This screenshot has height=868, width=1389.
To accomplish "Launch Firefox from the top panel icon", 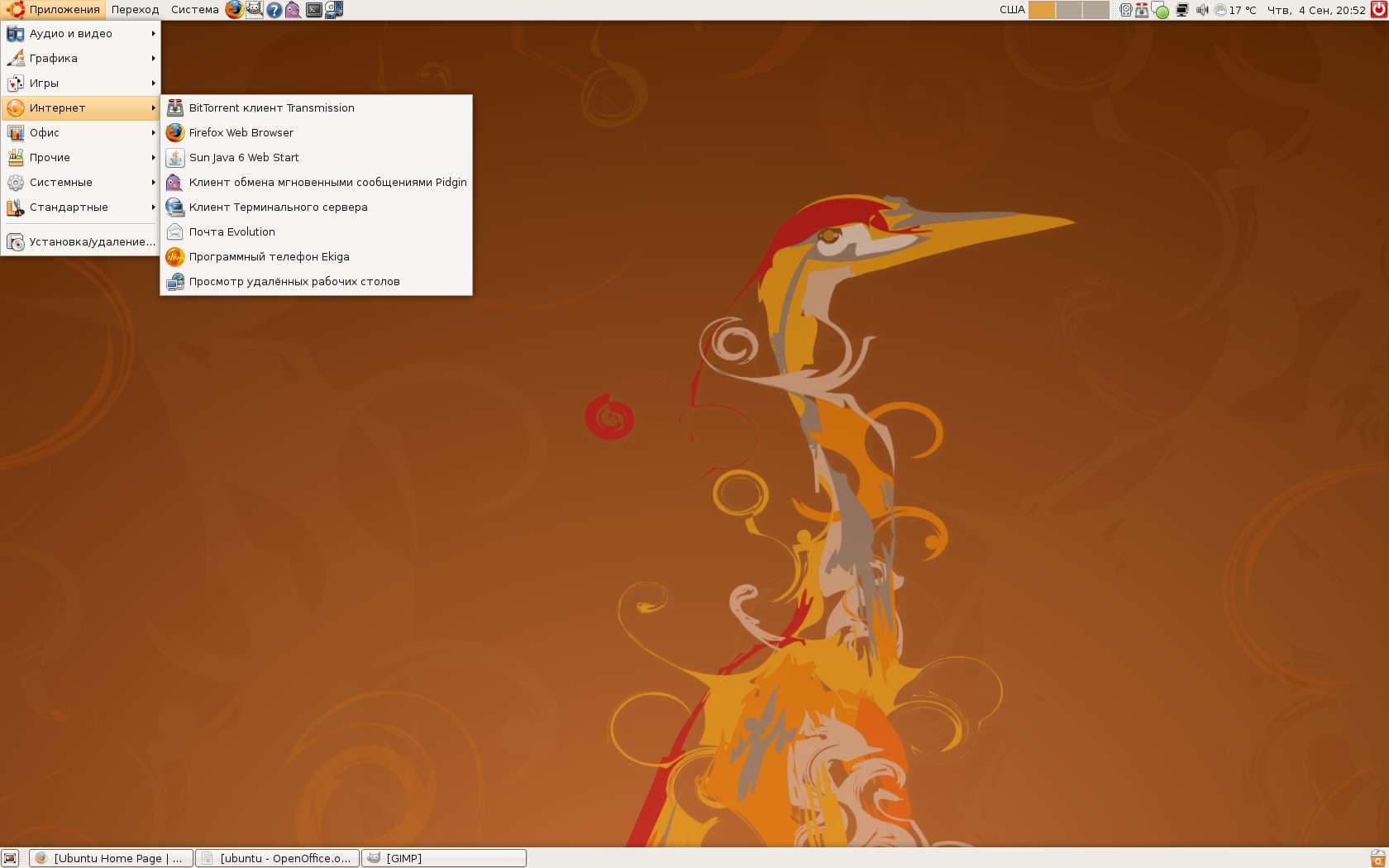I will click(x=235, y=10).
